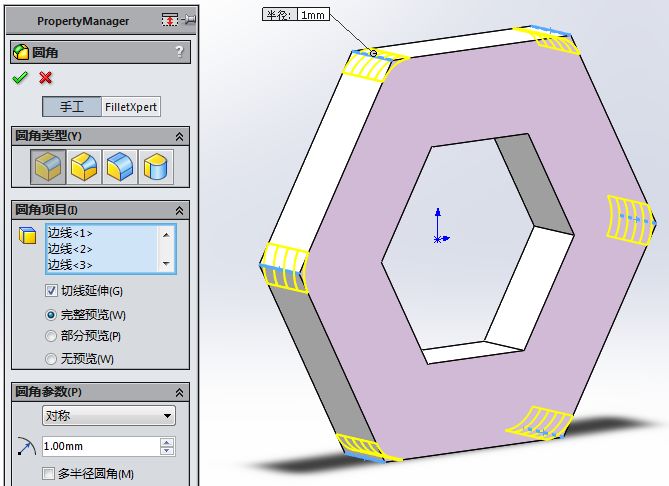Click the yellow cube edge selection icon
Image resolution: width=669 pixels, height=486 pixels.
(x=28, y=236)
